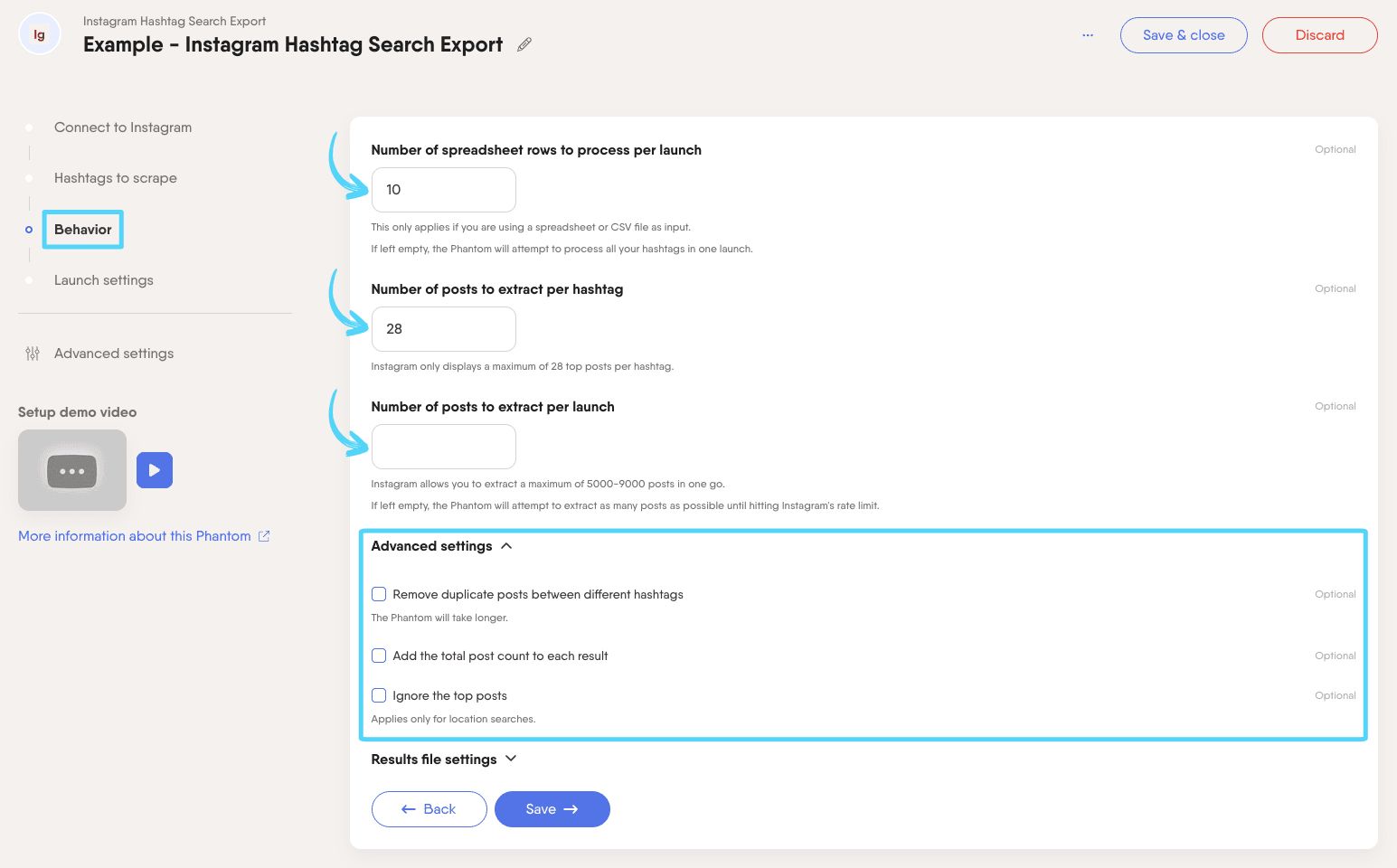Play the setup demo video
The height and width of the screenshot is (868, 1397).
(155, 470)
